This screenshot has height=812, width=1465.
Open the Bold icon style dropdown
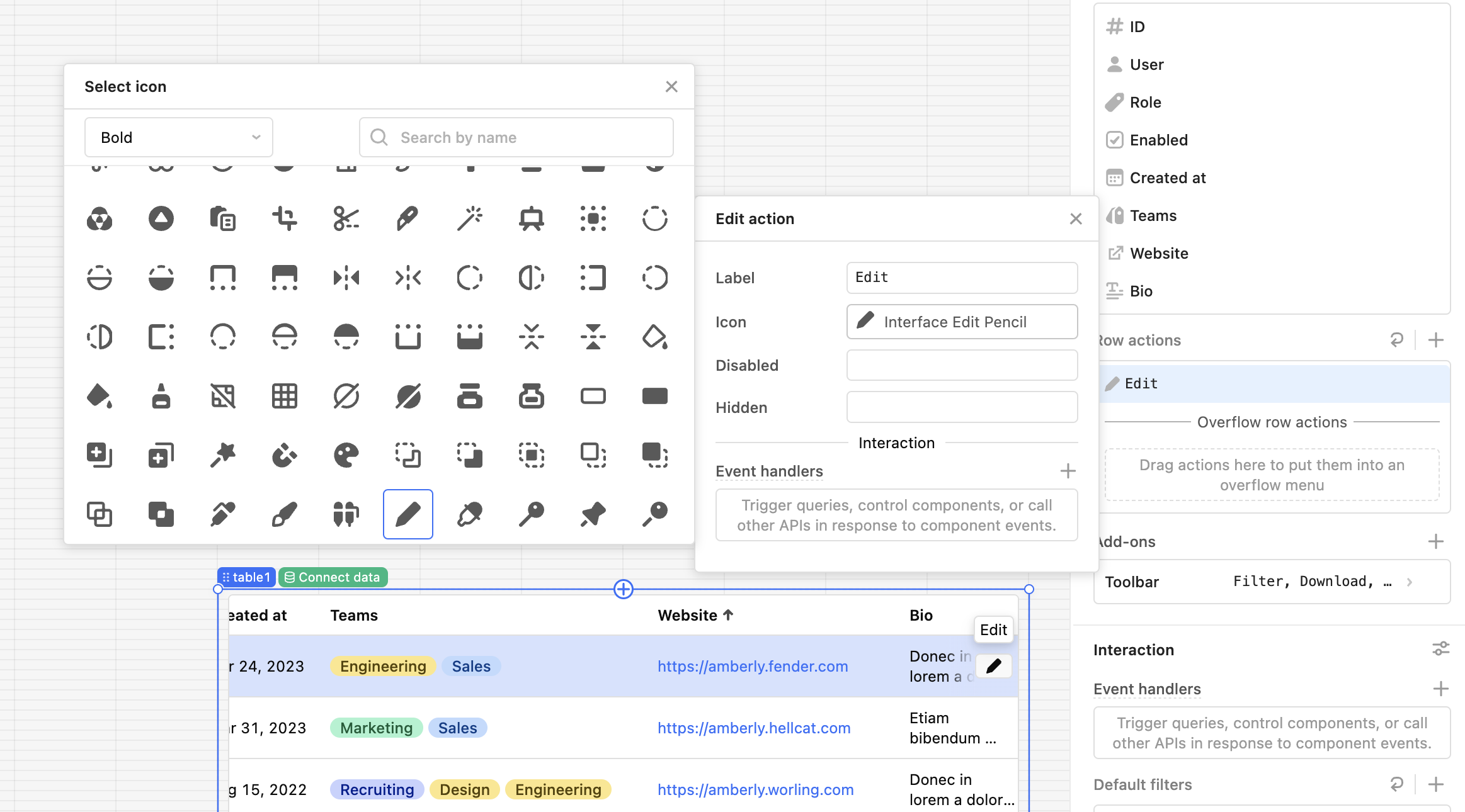[x=178, y=137]
